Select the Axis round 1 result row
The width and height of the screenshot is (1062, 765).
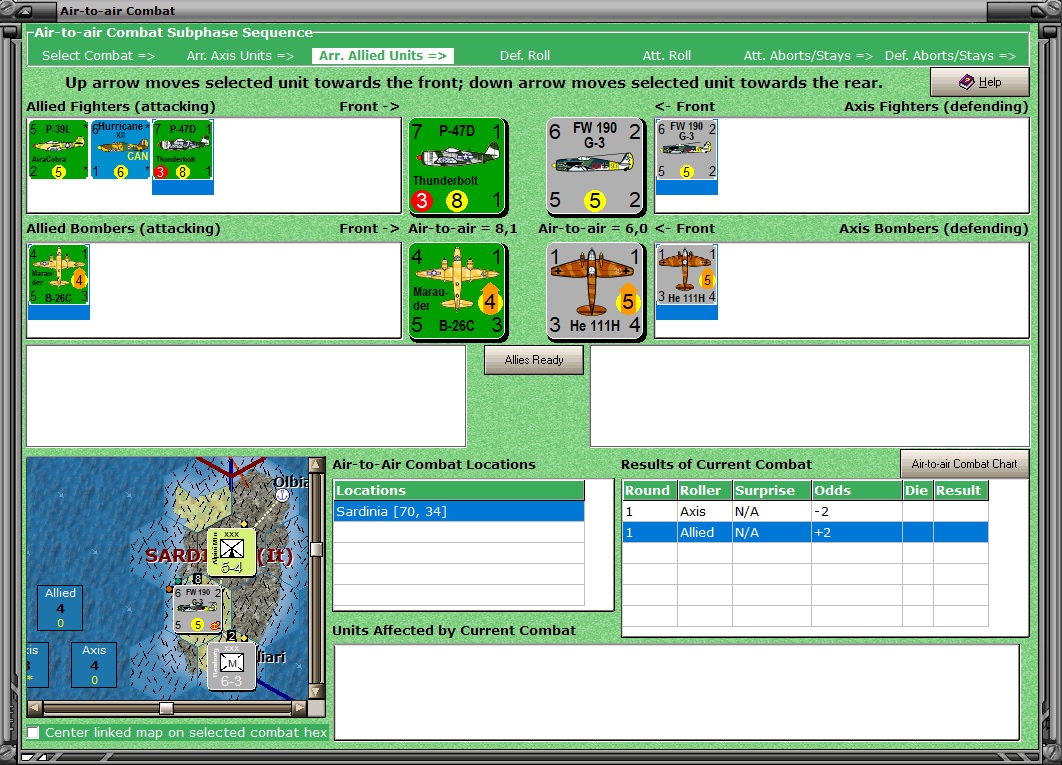point(805,512)
